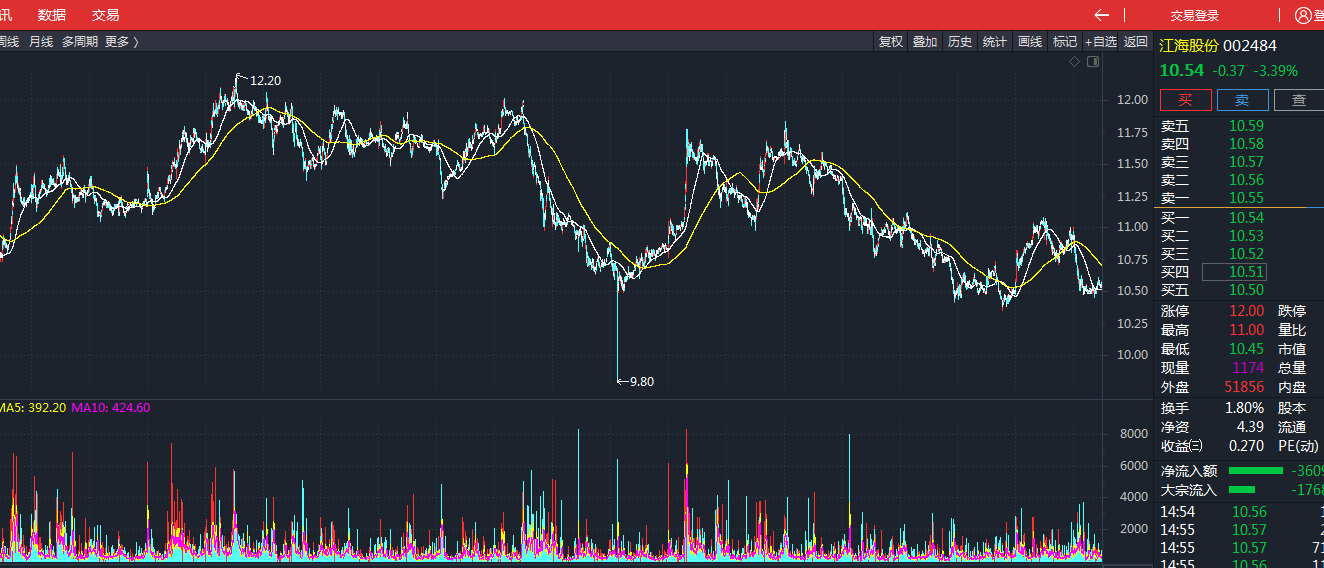Open the 交易 menu
This screenshot has width=1324, height=568.
click(105, 15)
